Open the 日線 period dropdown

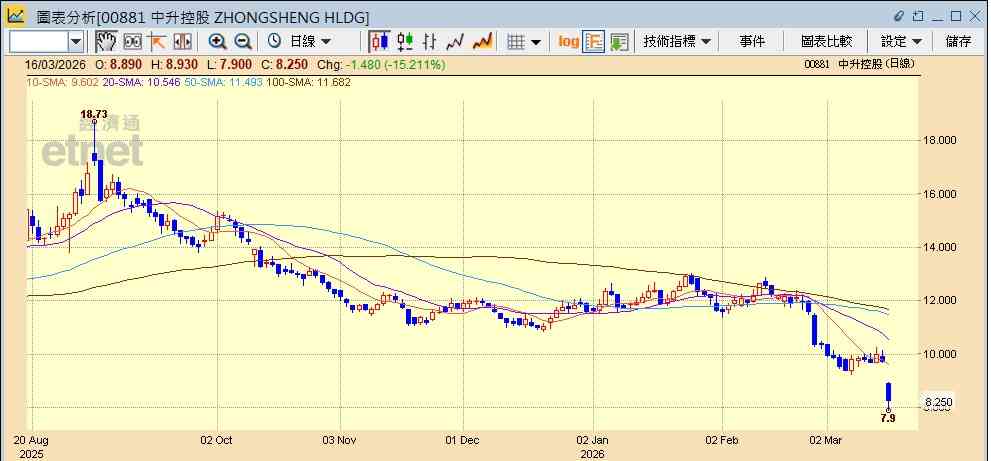310,42
